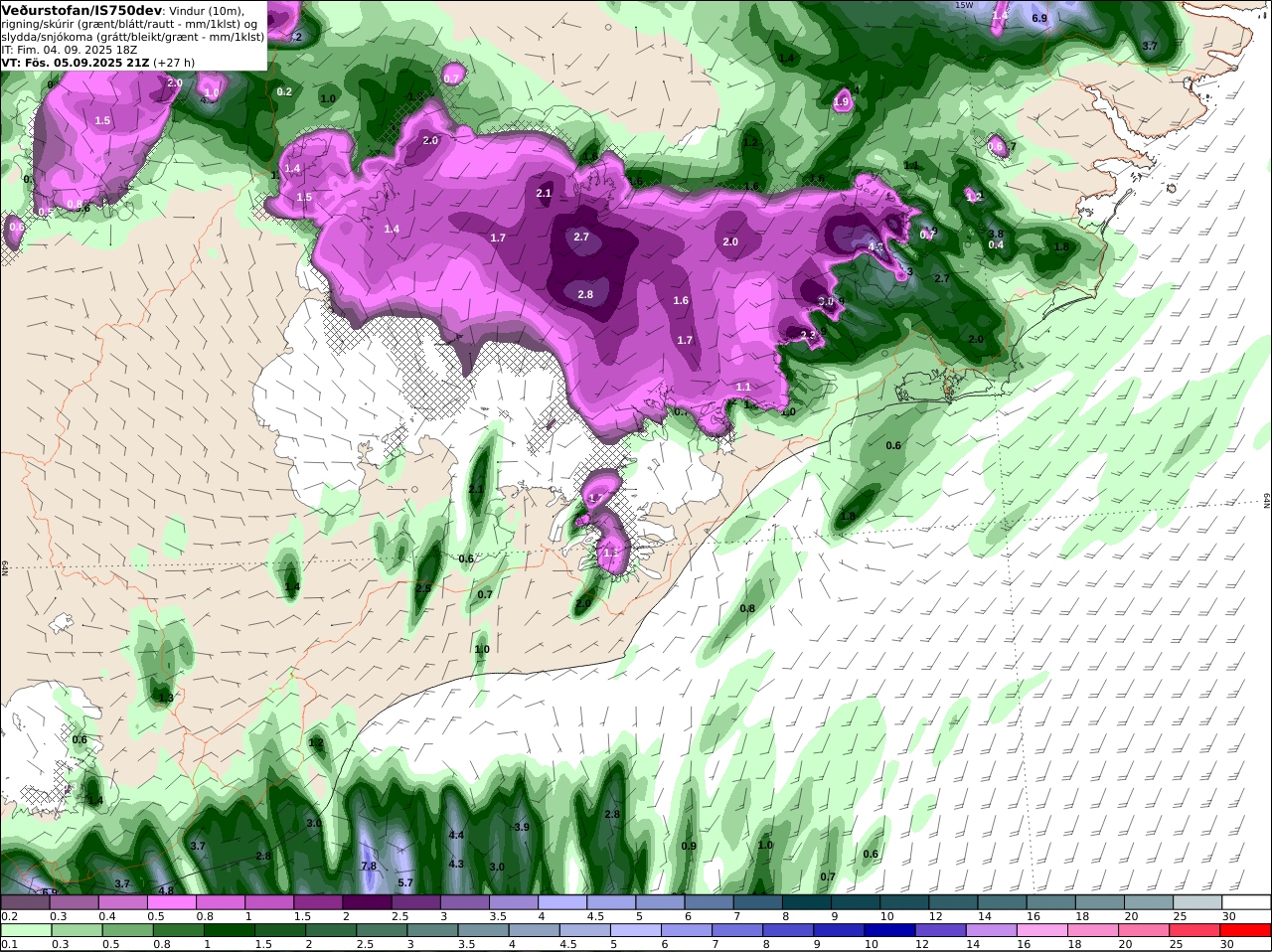Viewport: 1272px width, 952px height.
Task: Click the '15W' longitude label
Action: point(964,6)
